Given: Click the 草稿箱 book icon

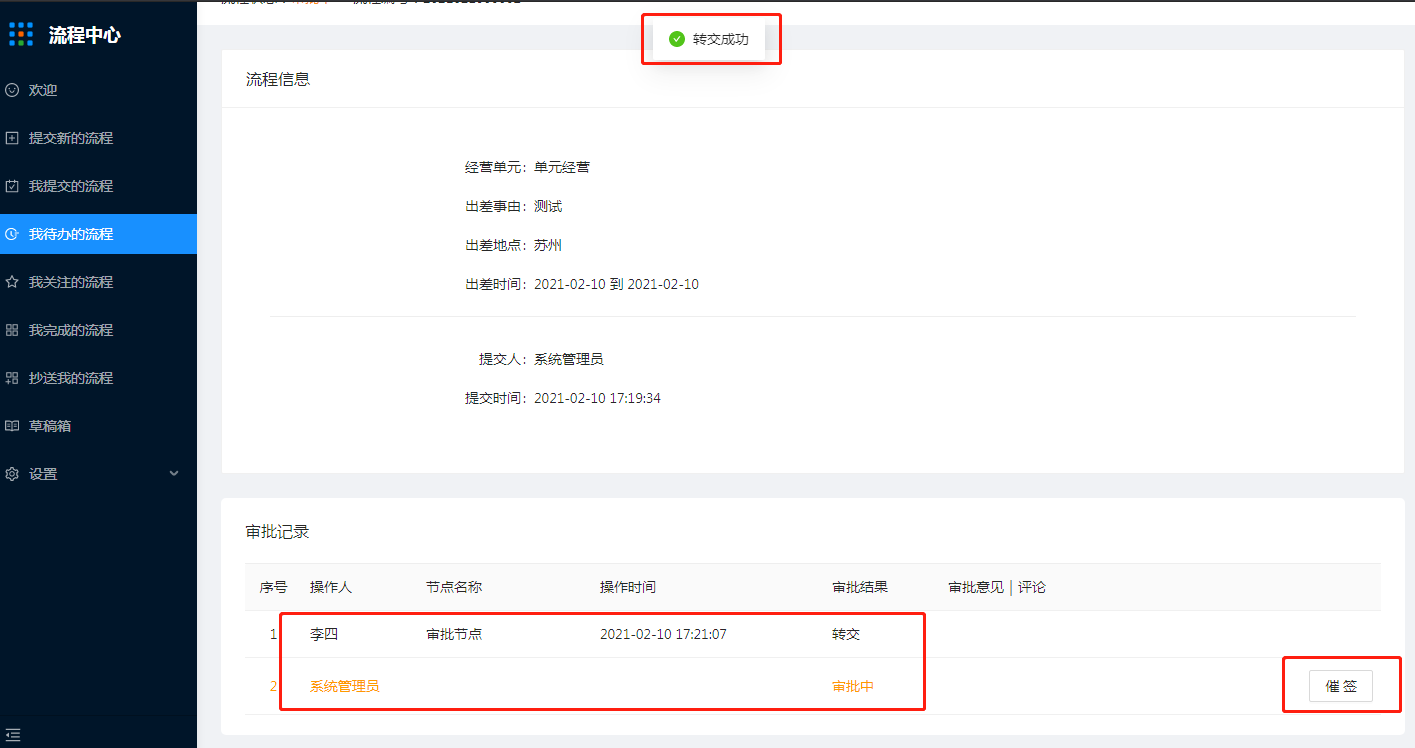Looking at the screenshot, I should click(x=12, y=426).
